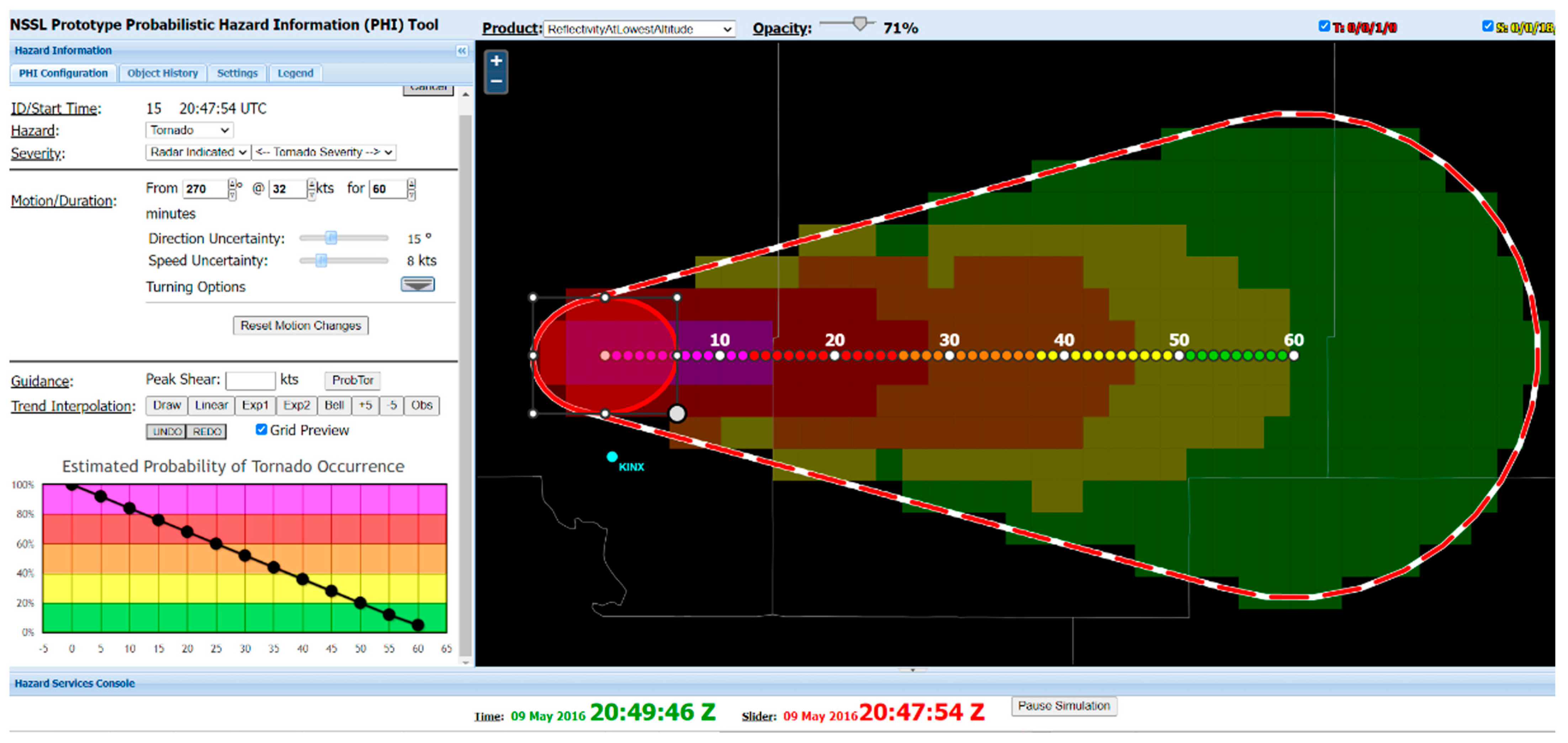Open the Hazard type Tornado dropdown
Image resolution: width=1568 pixels, height=743 pixels.
click(189, 130)
